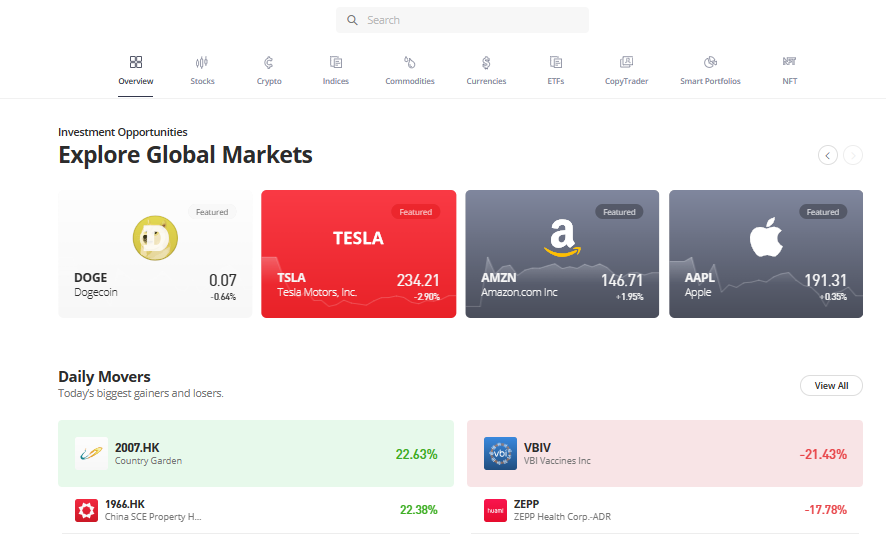This screenshot has height=541, width=886.
Task: Open the Tesla featured card
Action: (x=358, y=254)
